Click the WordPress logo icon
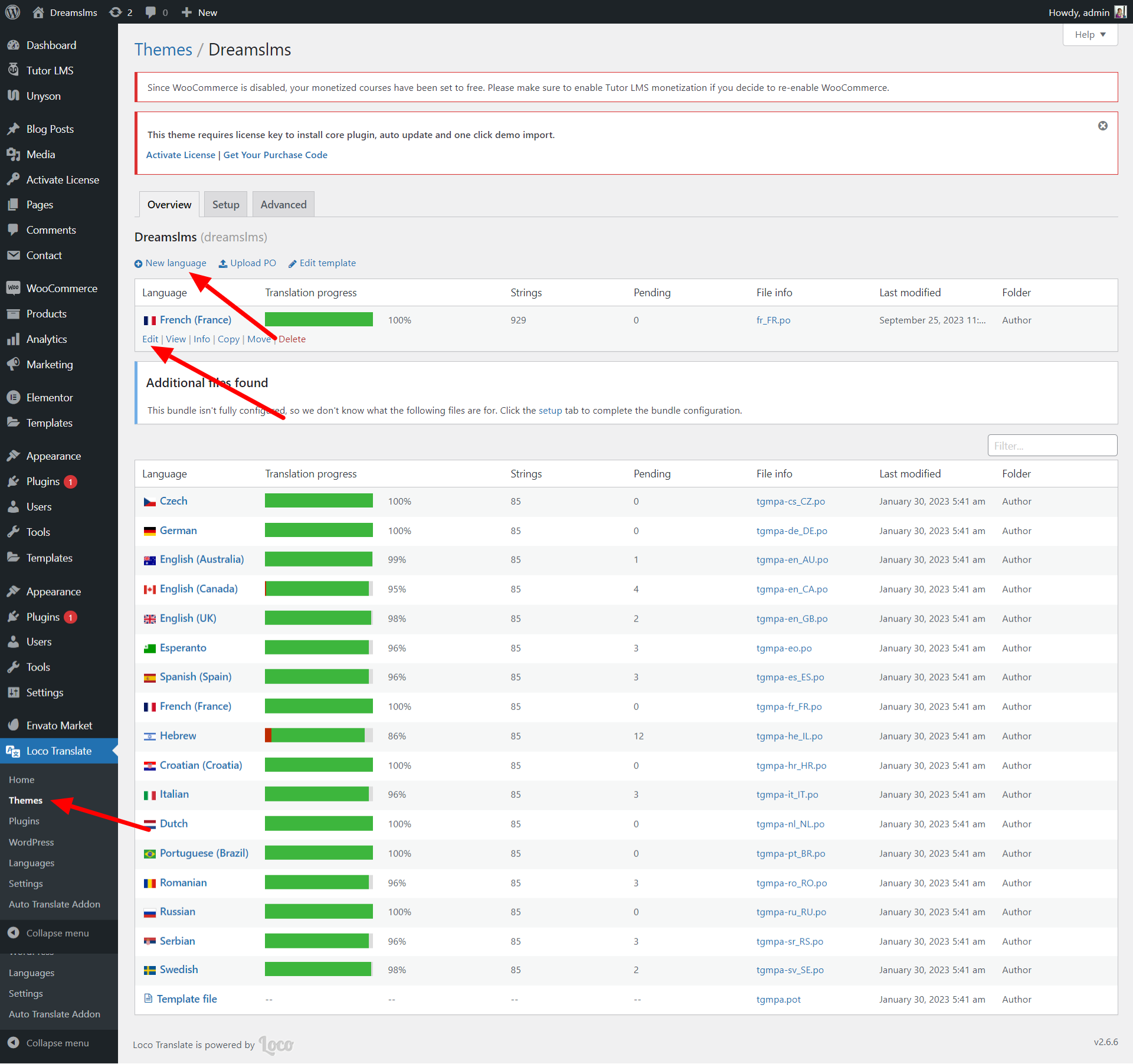Screen dimensions: 1133x1064 12,12
